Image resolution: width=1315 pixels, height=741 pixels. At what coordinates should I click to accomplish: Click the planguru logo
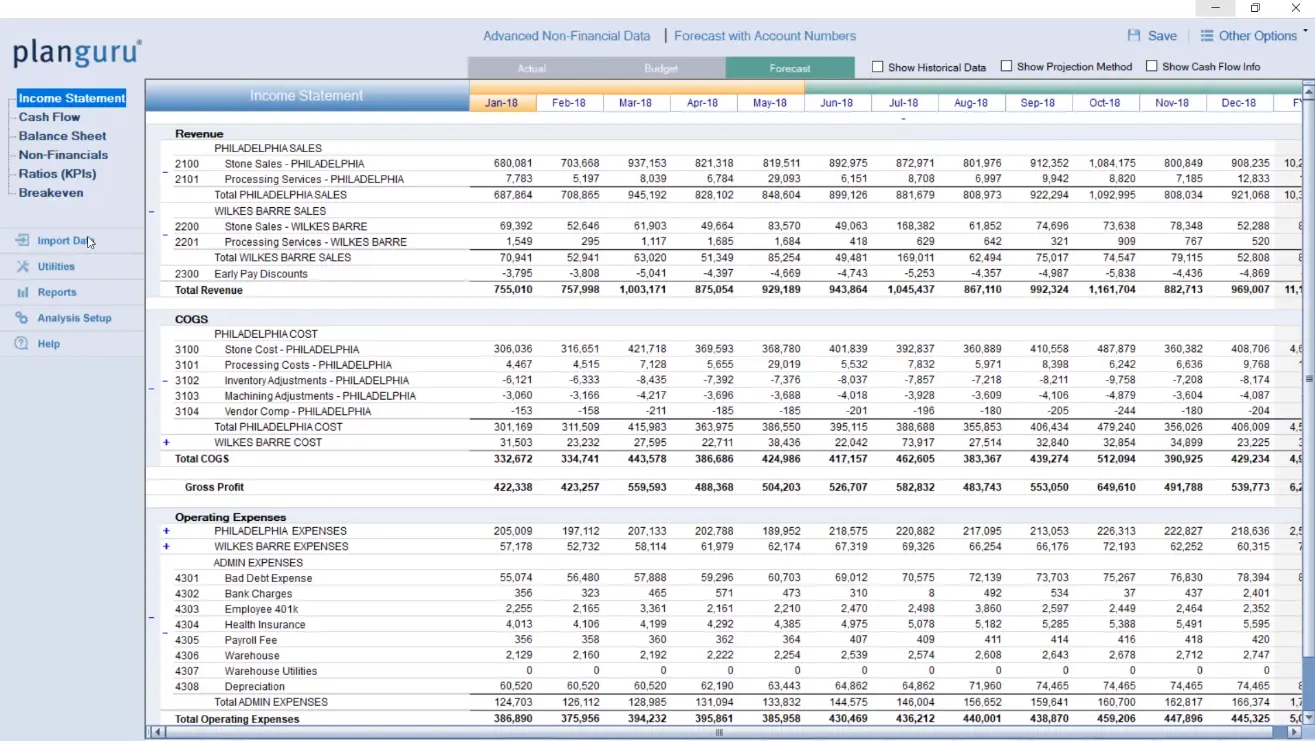point(77,52)
